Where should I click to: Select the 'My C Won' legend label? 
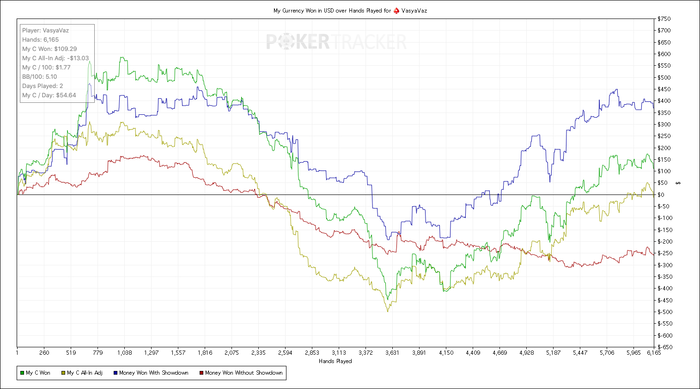coord(38,373)
